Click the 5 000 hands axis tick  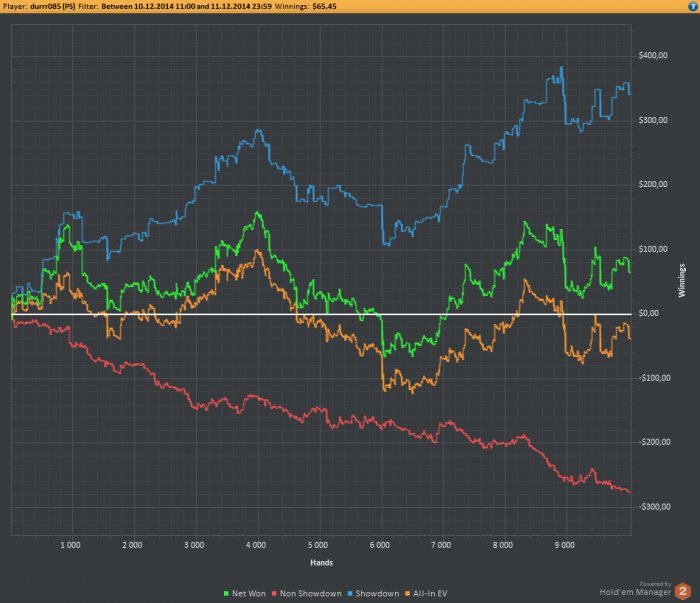point(318,545)
